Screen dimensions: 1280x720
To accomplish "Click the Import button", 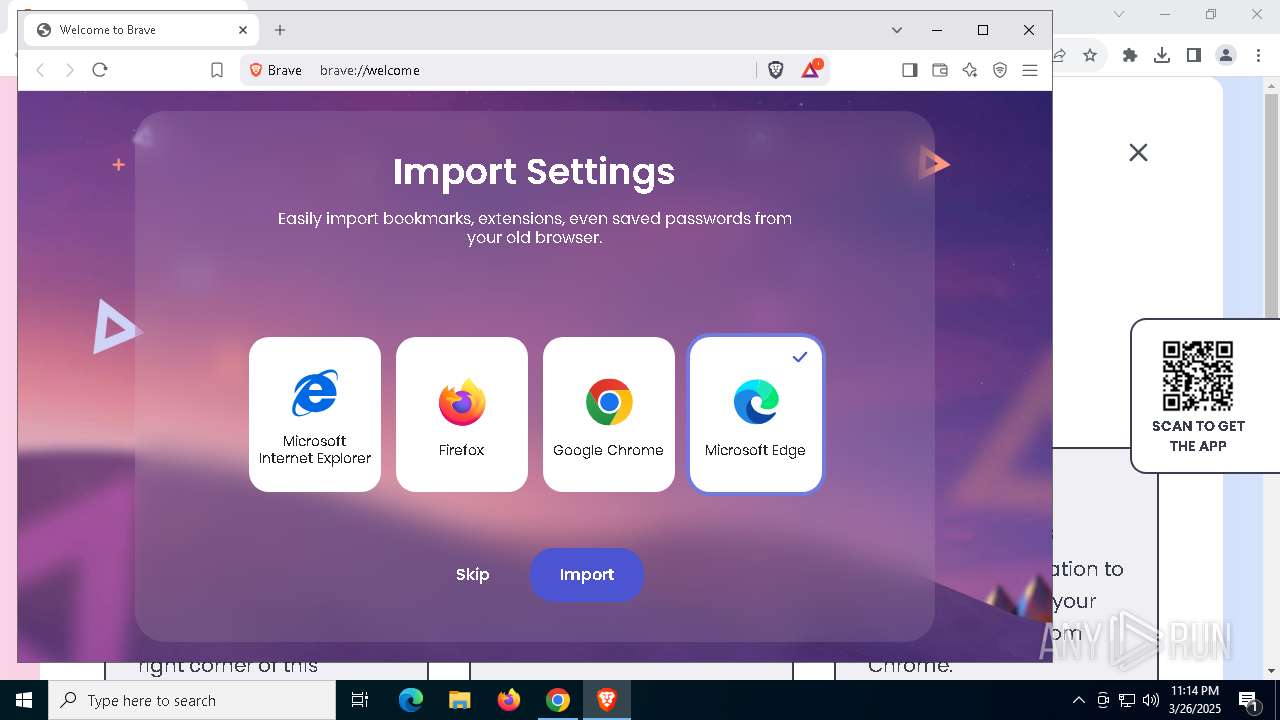I will tap(587, 575).
